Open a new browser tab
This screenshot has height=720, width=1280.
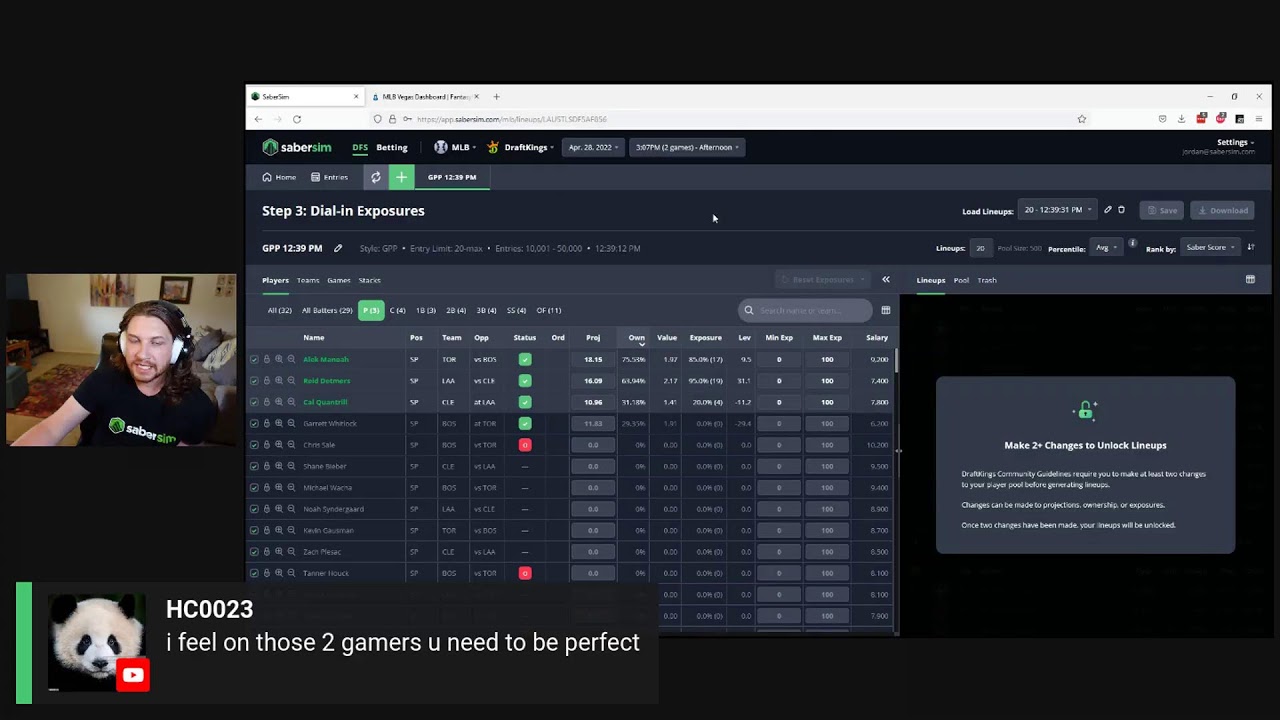[496, 97]
